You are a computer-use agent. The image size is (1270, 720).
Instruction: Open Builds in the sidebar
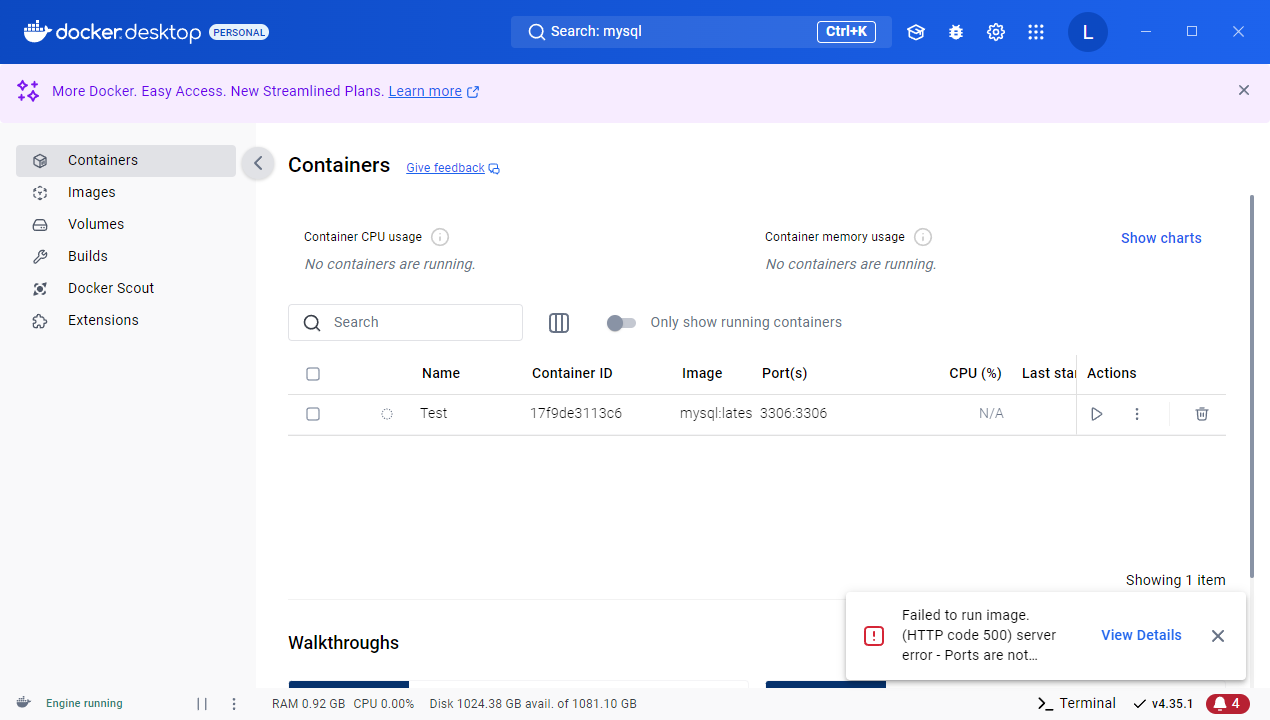click(x=126, y=257)
